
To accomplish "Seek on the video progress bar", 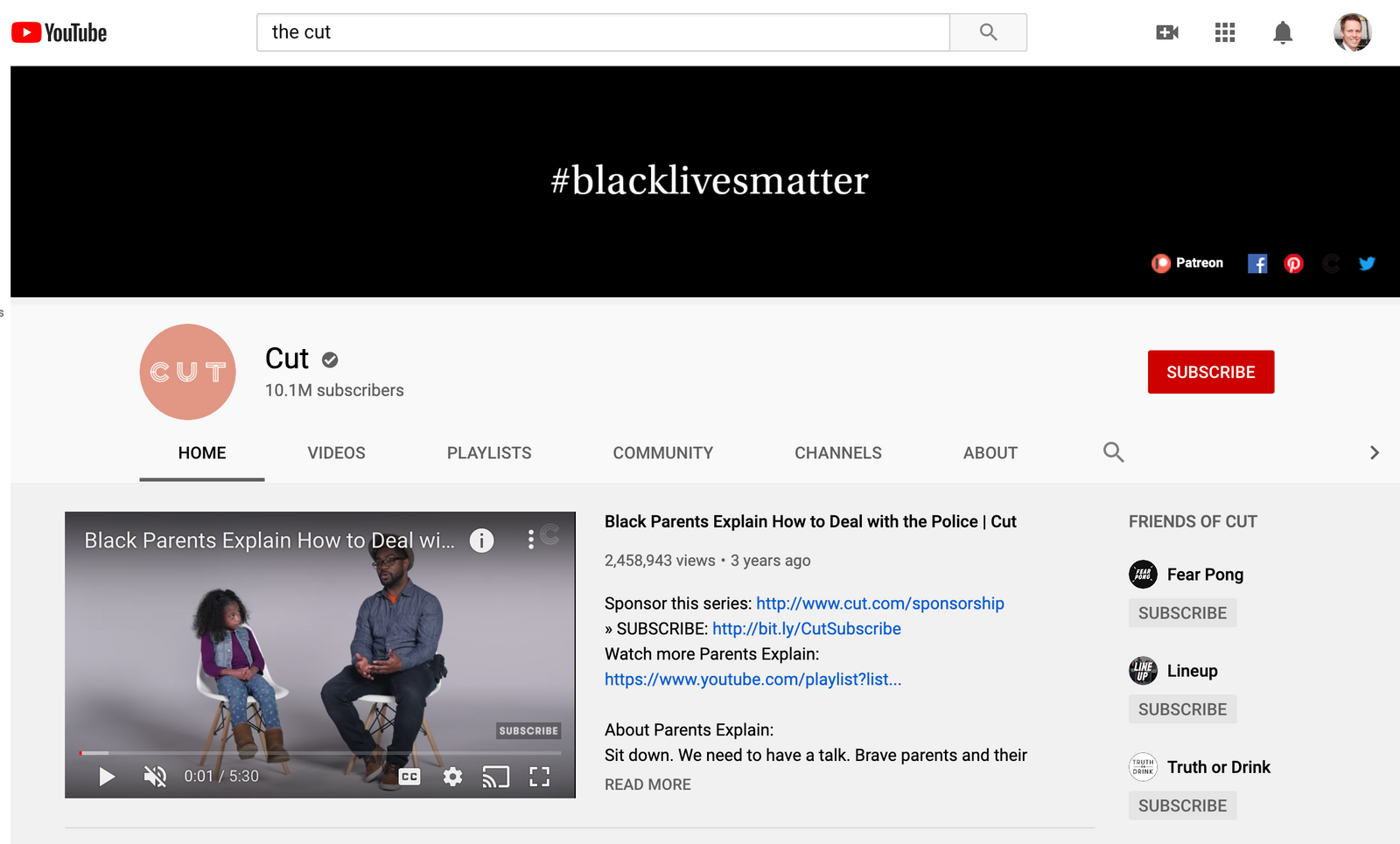I will click(320, 753).
